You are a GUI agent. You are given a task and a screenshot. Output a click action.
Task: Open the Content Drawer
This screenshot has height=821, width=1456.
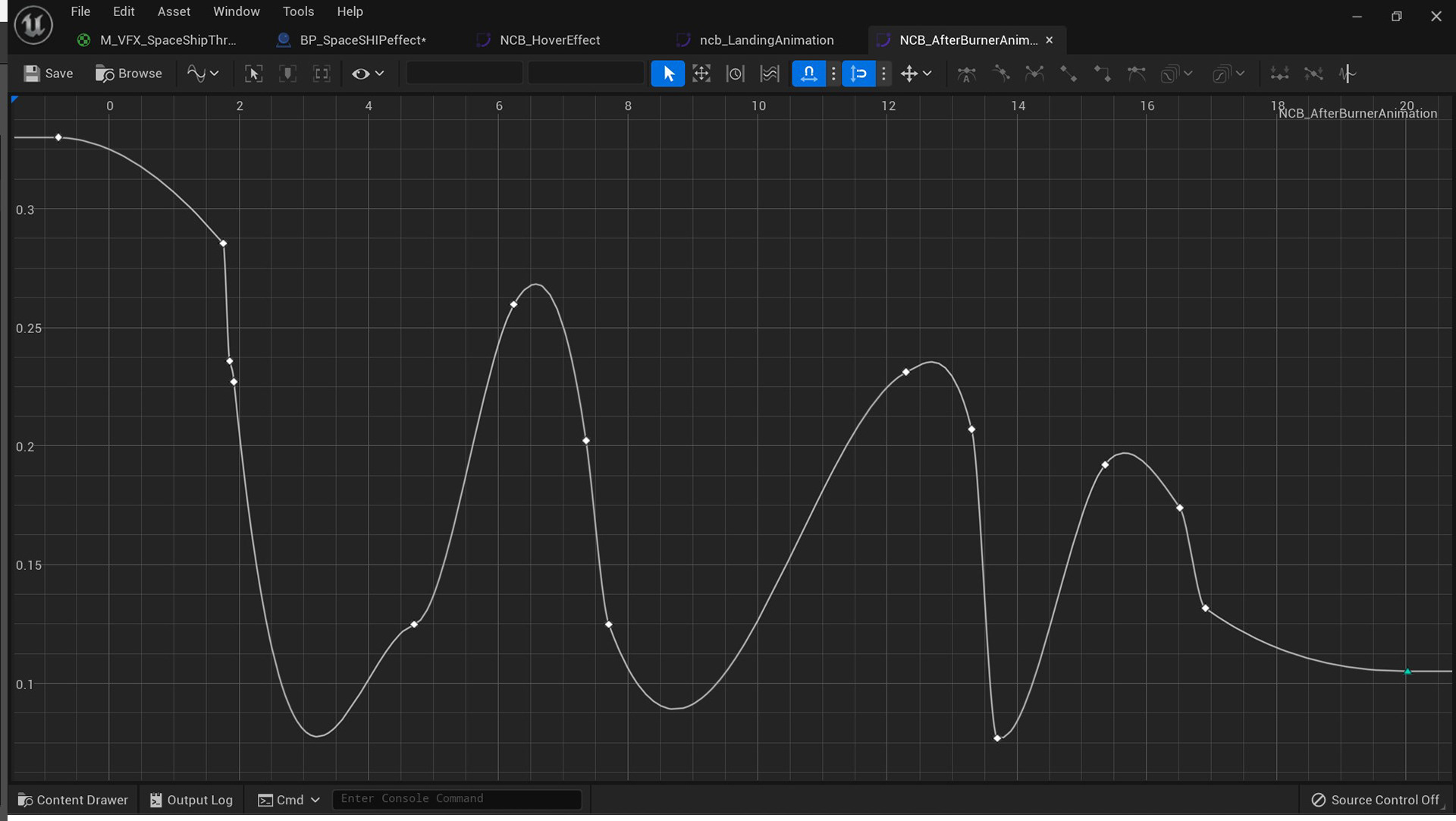click(73, 800)
